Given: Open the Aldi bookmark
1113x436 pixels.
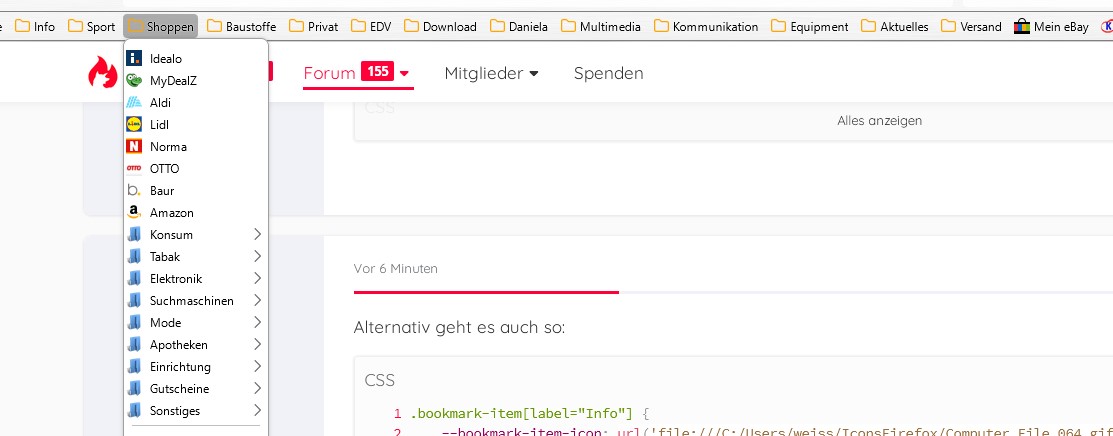Looking at the screenshot, I should coord(160,103).
